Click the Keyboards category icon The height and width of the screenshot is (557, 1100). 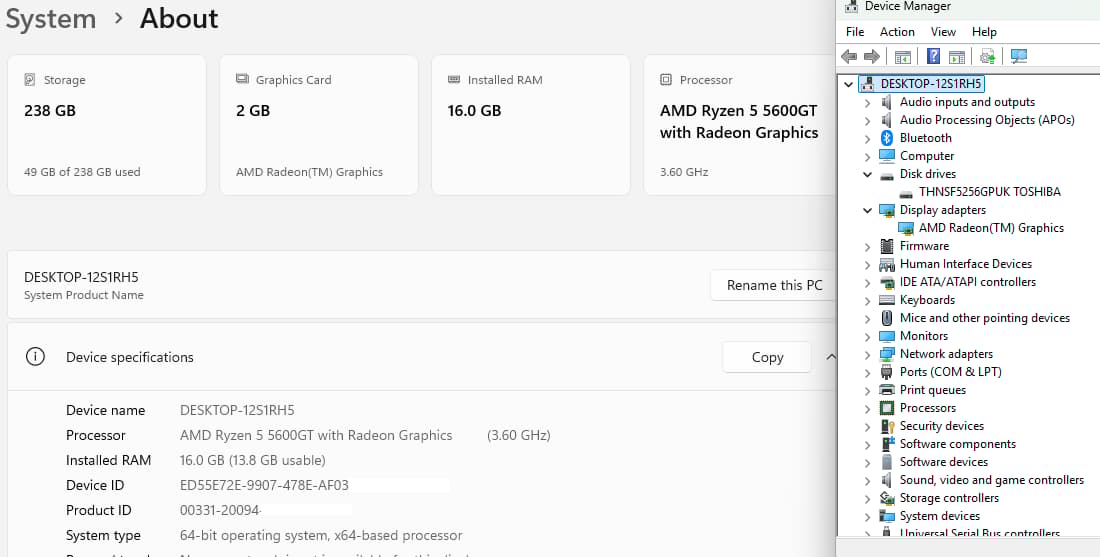[887, 300]
